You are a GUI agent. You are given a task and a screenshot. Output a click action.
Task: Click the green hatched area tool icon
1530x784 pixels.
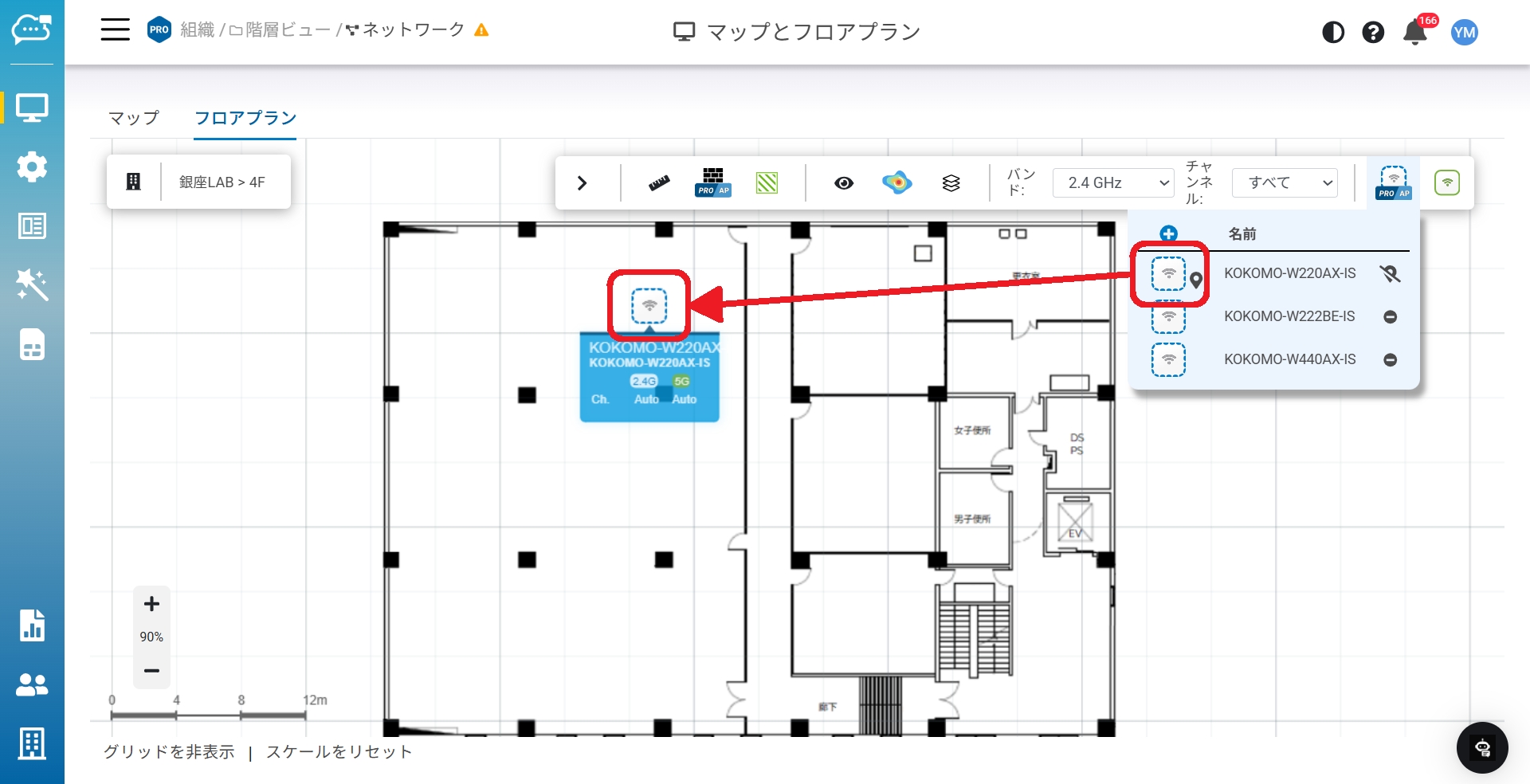point(767,183)
